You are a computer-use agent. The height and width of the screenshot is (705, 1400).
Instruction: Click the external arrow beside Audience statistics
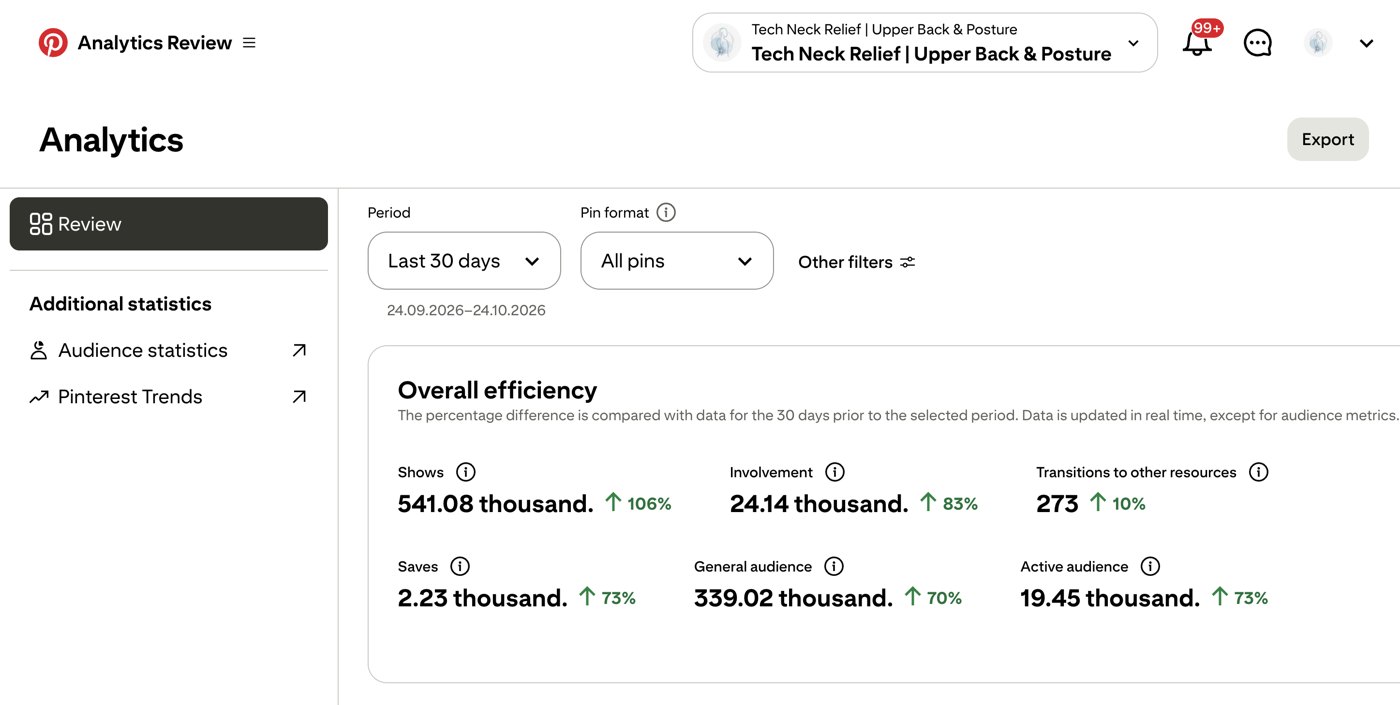298,350
